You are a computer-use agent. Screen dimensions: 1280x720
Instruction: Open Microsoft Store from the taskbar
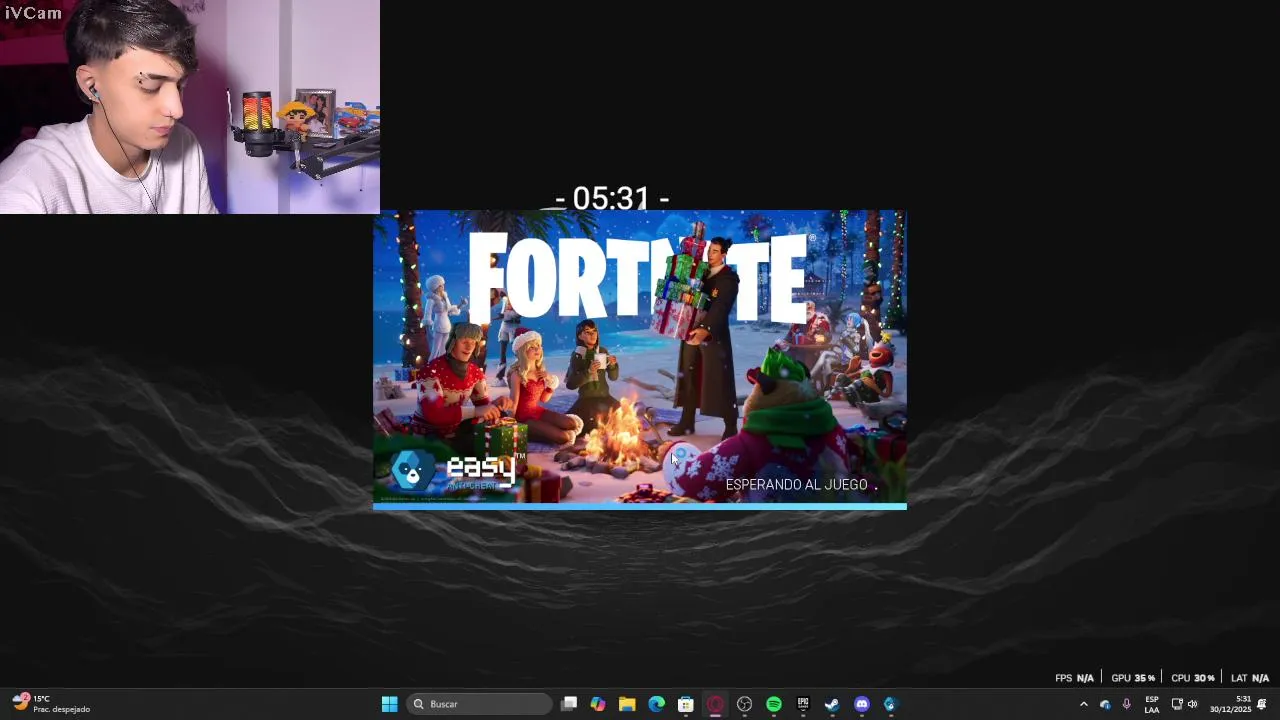(x=686, y=704)
